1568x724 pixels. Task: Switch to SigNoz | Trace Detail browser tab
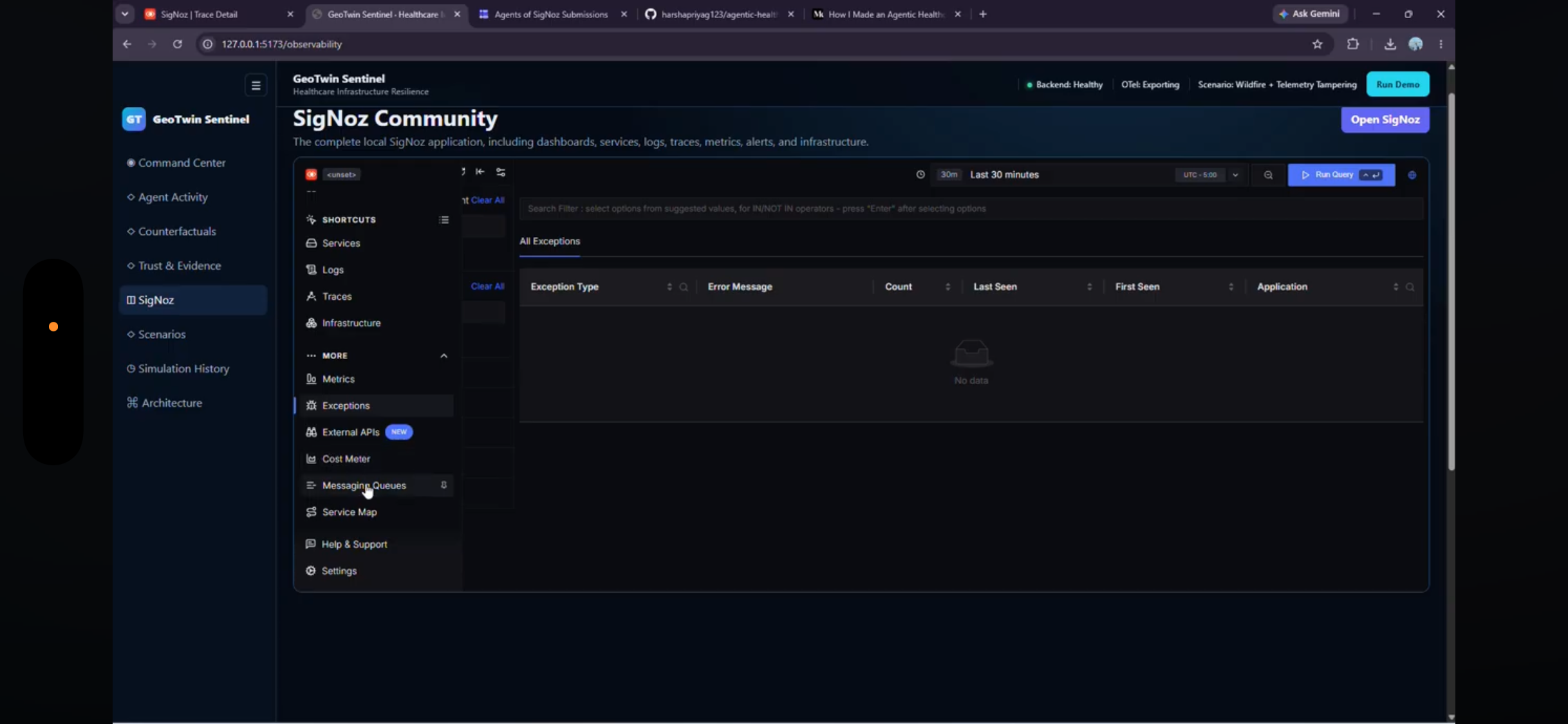(219, 14)
